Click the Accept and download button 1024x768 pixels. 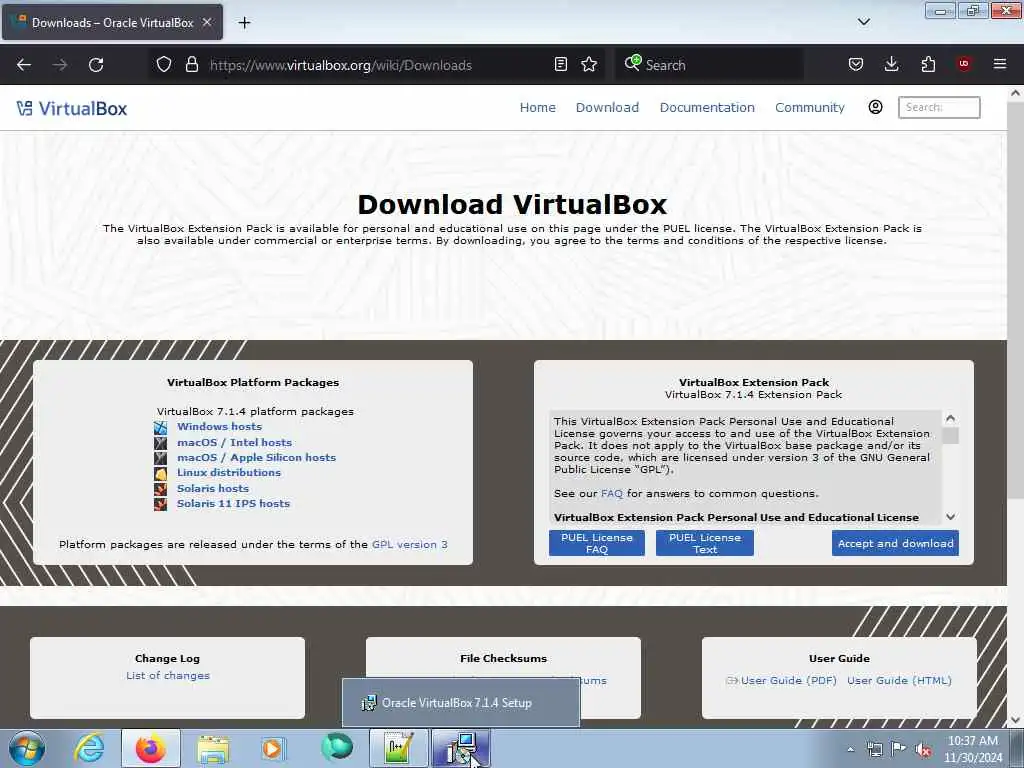(x=895, y=543)
